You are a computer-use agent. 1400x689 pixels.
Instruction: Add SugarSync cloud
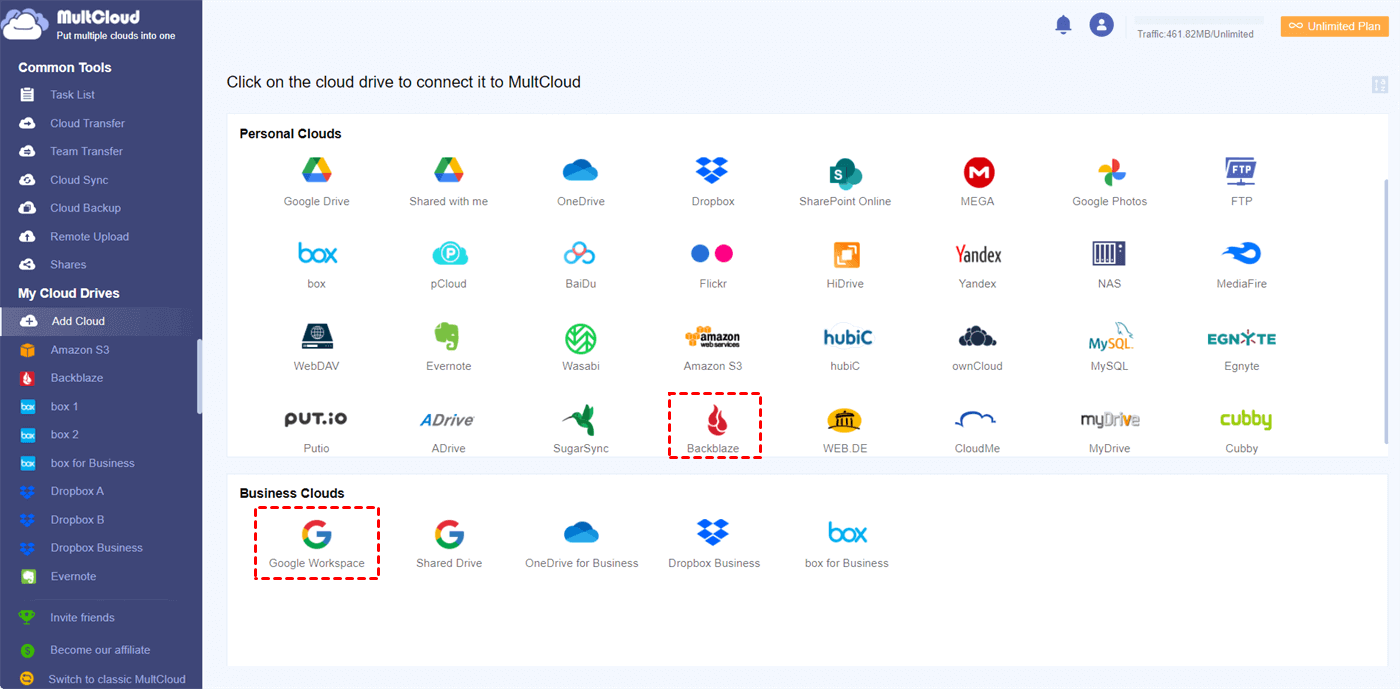coord(580,430)
